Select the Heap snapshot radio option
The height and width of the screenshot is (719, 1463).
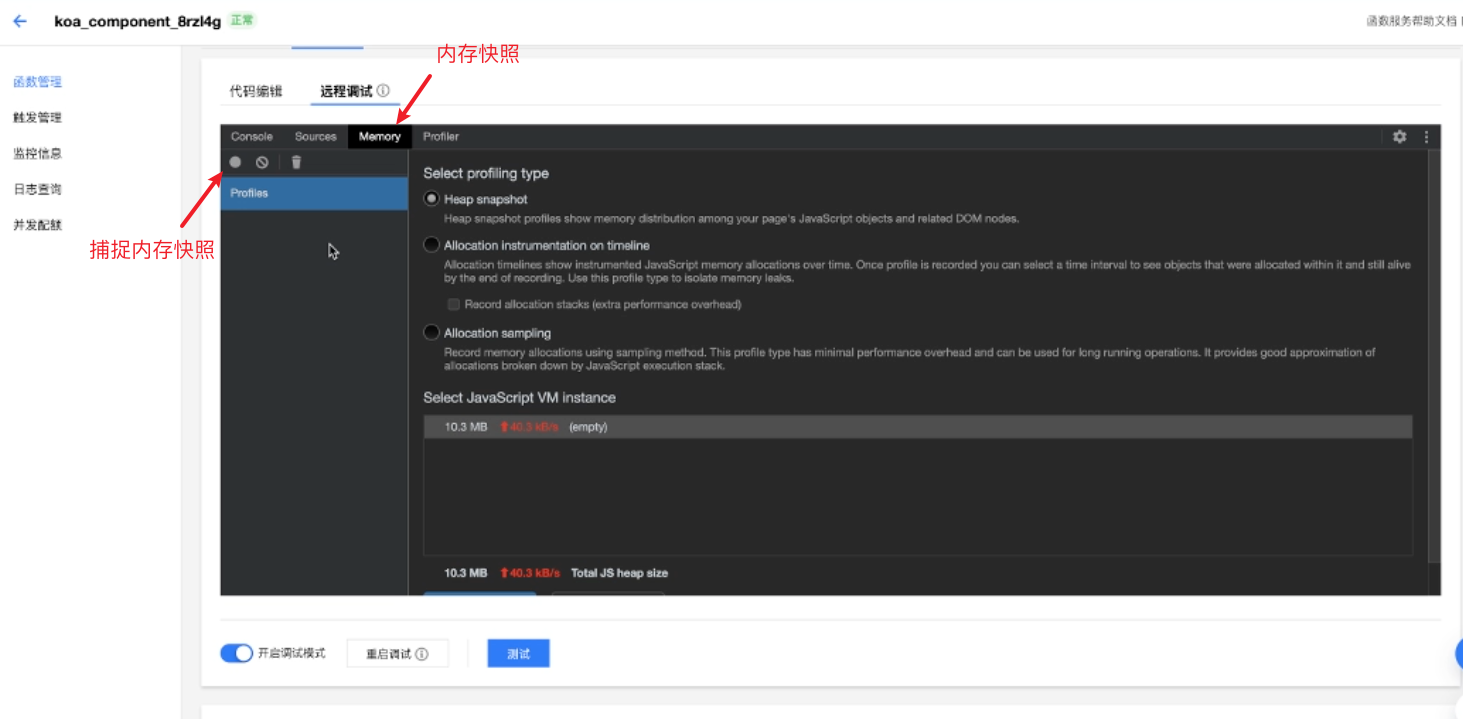(x=431, y=199)
